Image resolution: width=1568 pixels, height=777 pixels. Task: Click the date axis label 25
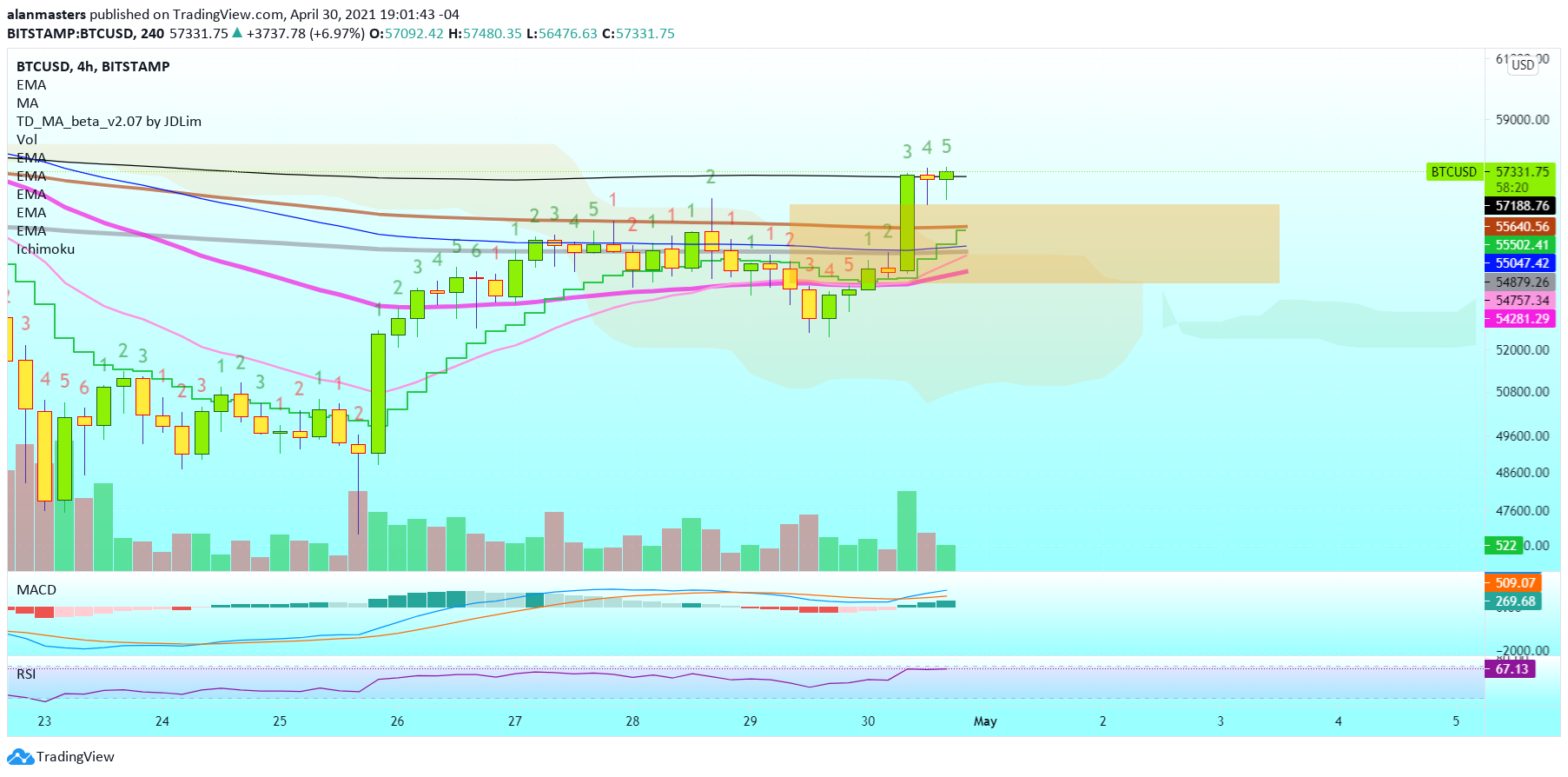280,721
